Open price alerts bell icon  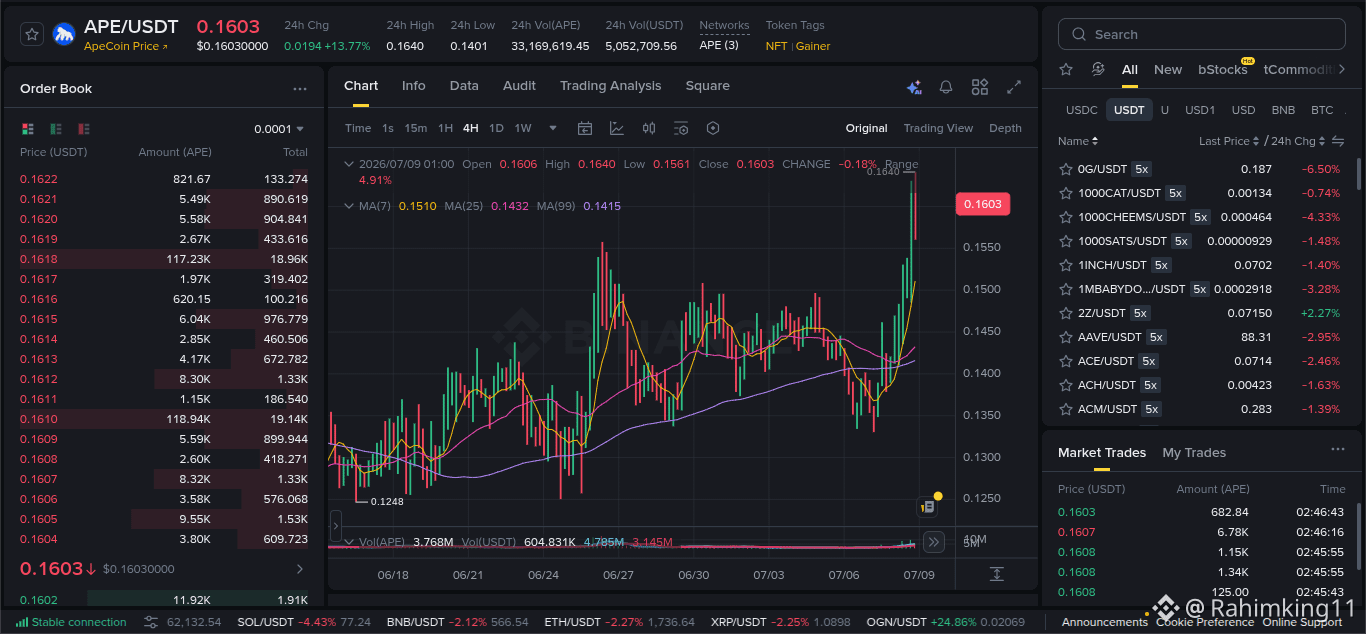(x=946, y=87)
